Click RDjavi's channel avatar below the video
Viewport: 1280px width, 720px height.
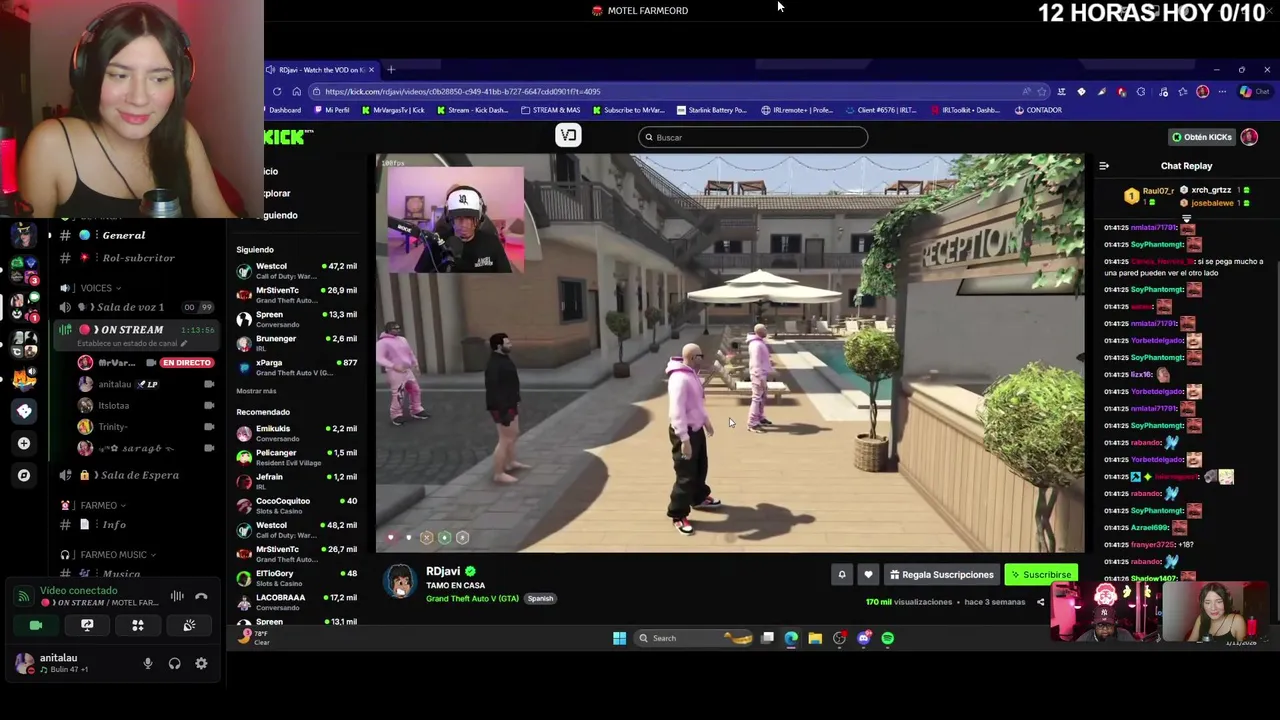(x=400, y=582)
